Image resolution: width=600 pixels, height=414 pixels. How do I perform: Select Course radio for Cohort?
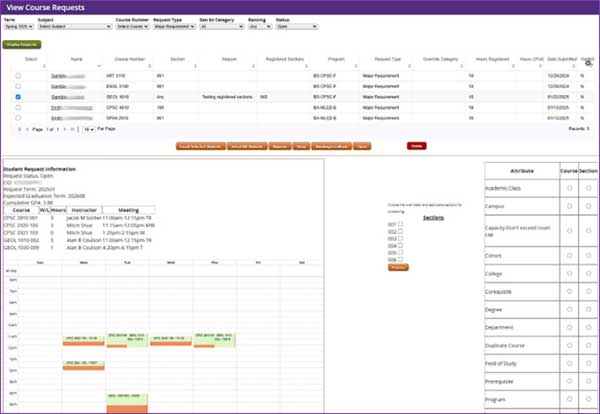[x=569, y=255]
